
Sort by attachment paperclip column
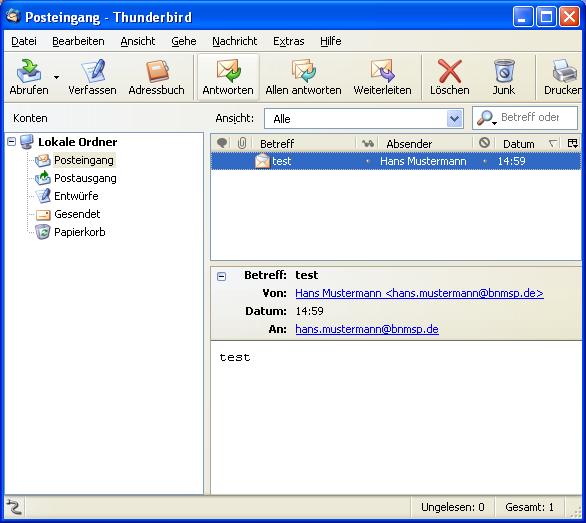[242, 143]
